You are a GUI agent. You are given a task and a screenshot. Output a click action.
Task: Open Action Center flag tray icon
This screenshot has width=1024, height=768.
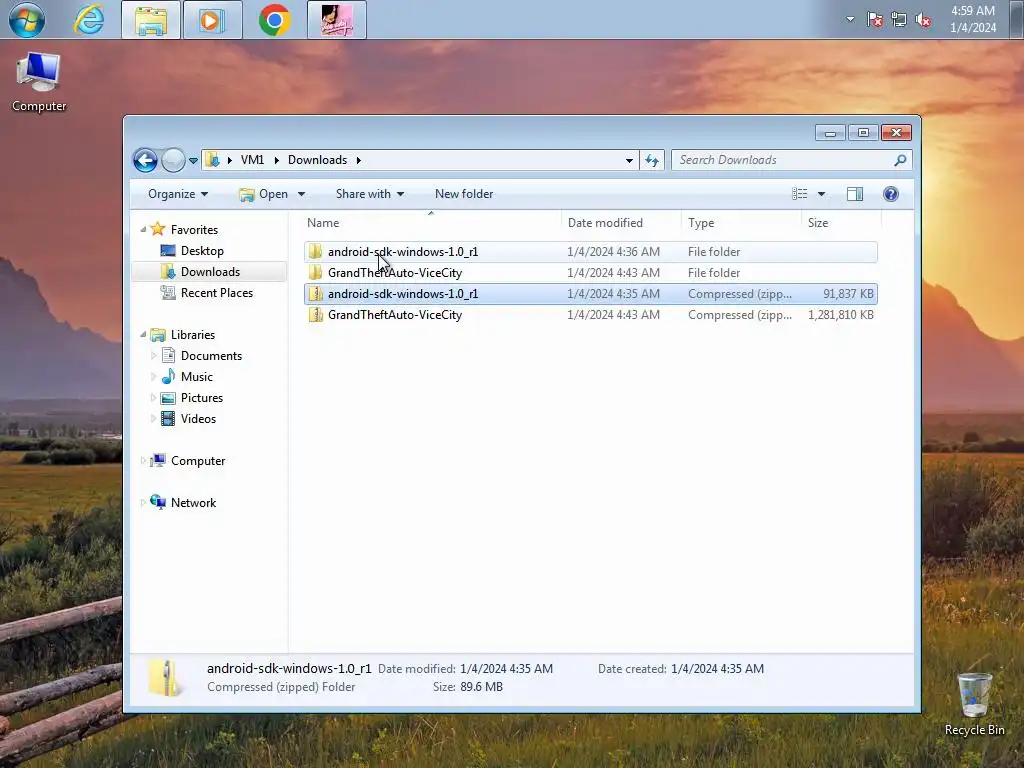point(874,20)
